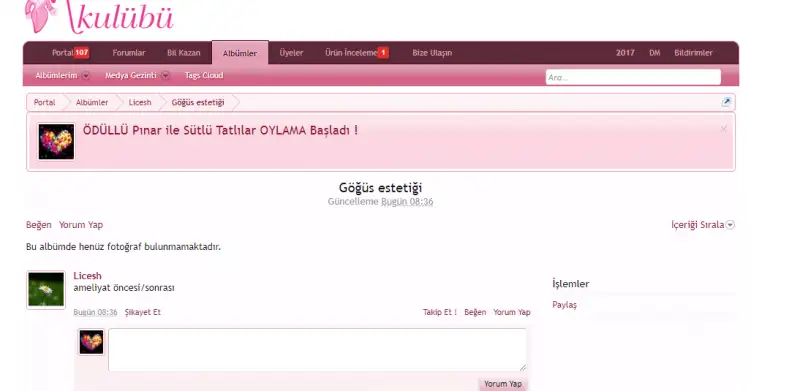Screen dimensions: 800x391
Task: Open Ürün İnceleme tab
Action: point(351,53)
